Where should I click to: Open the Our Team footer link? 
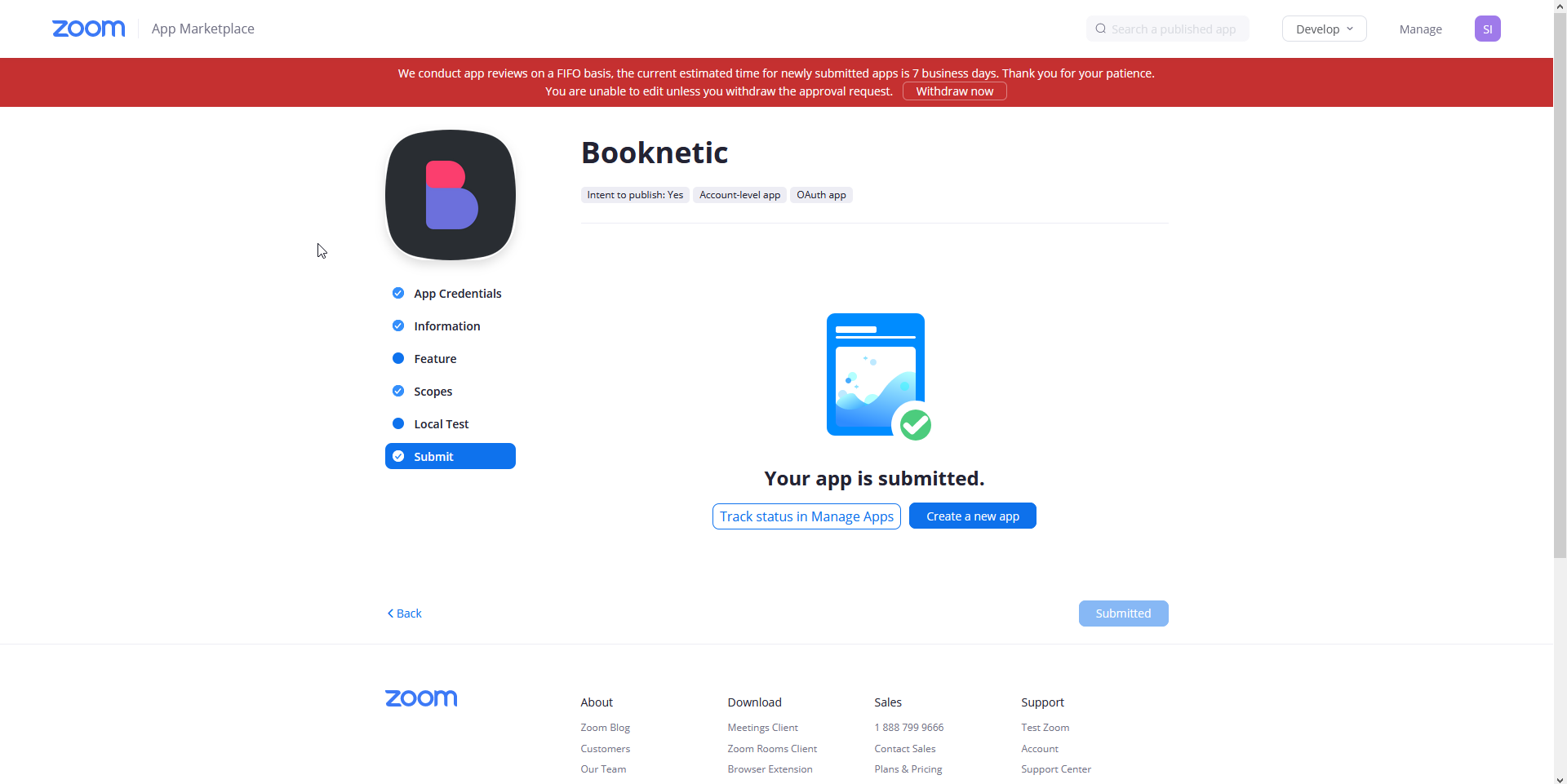click(603, 769)
